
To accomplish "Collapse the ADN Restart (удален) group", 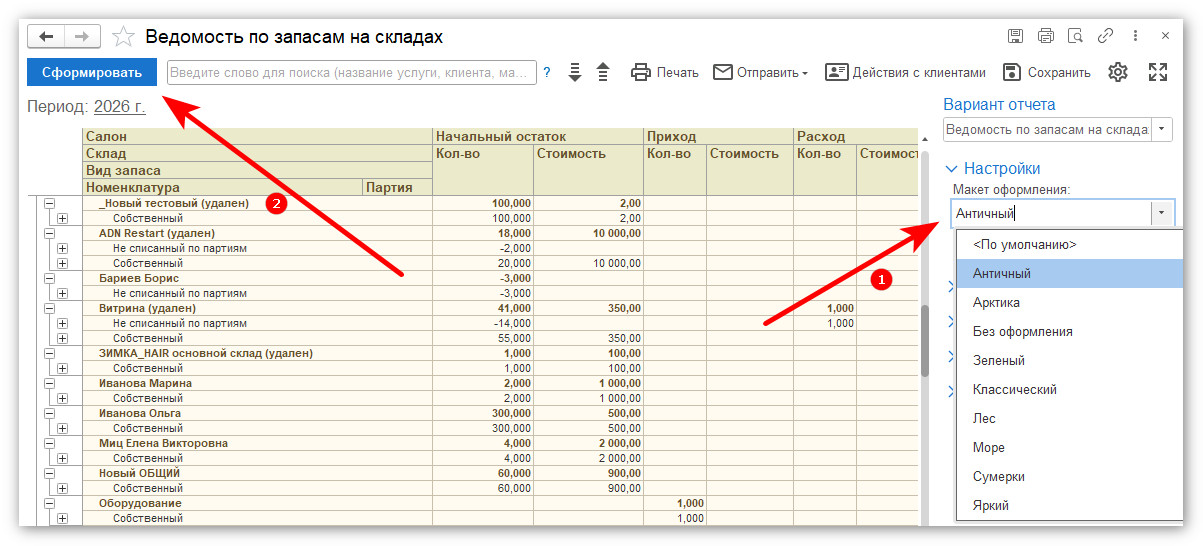I will tap(47, 233).
